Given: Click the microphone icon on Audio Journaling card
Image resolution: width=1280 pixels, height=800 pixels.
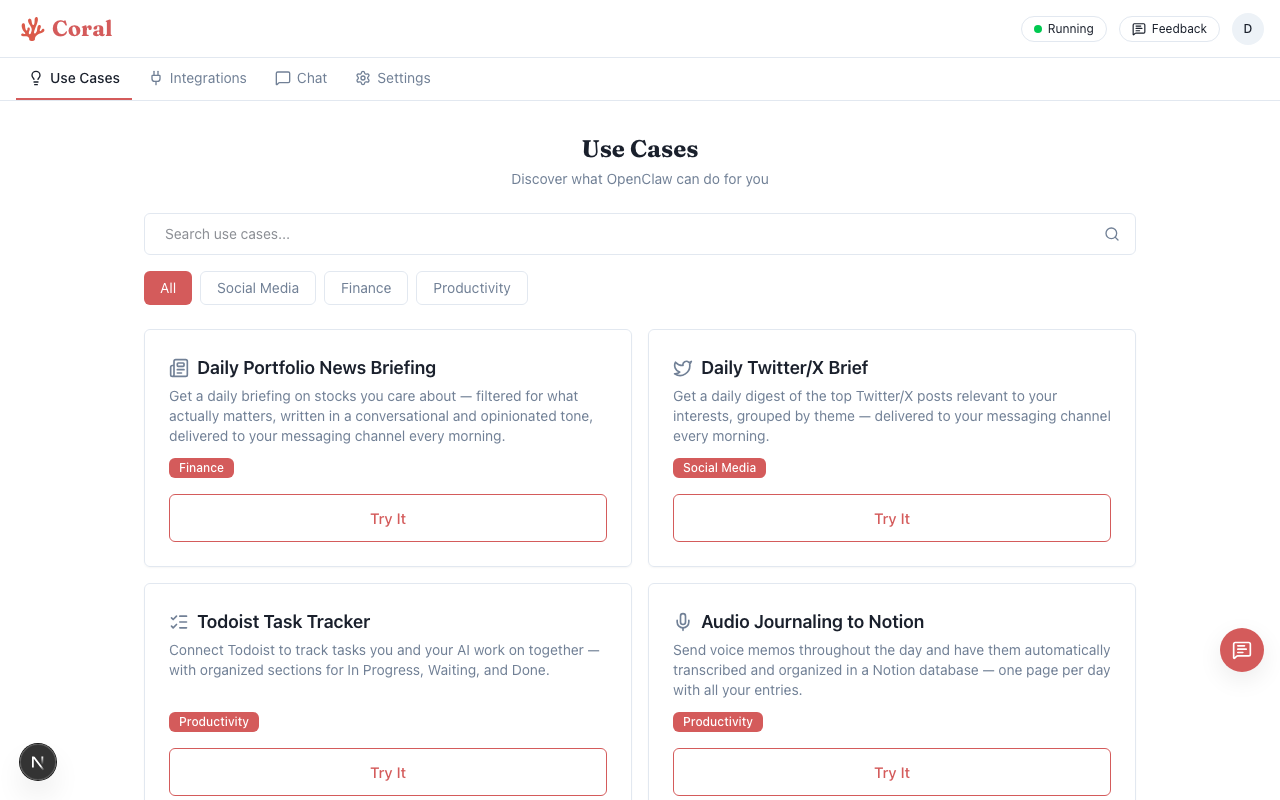Looking at the screenshot, I should (682, 621).
